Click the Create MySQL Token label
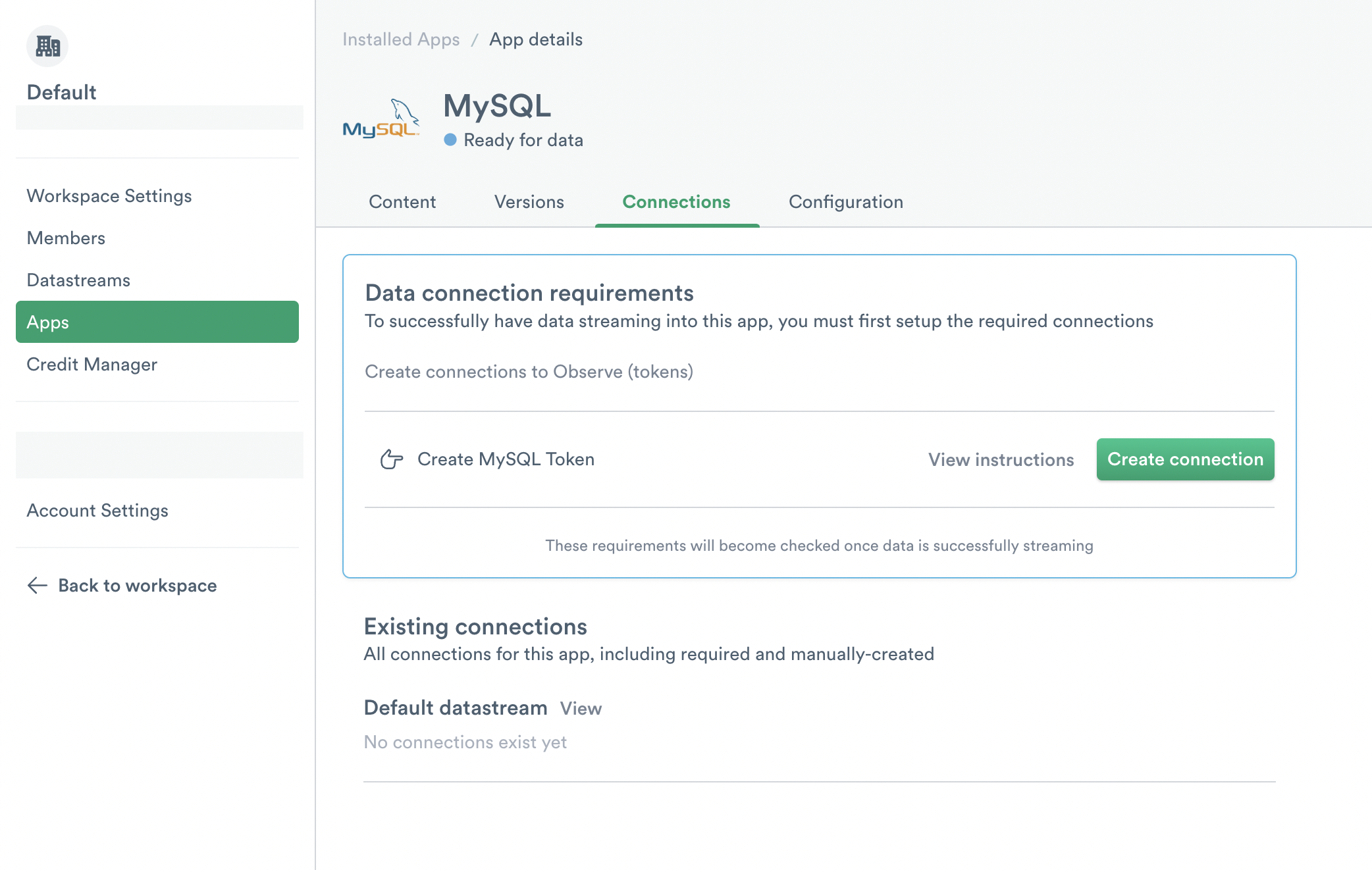Screen dimensions: 1372x870 [x=506, y=459]
